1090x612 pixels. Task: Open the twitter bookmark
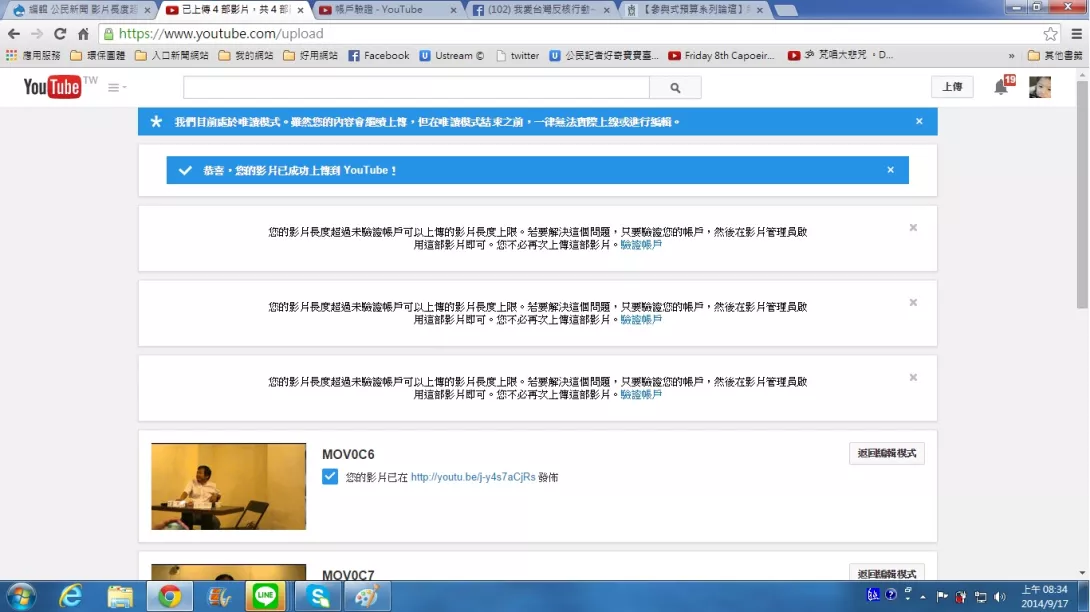pyautogui.click(x=518, y=55)
